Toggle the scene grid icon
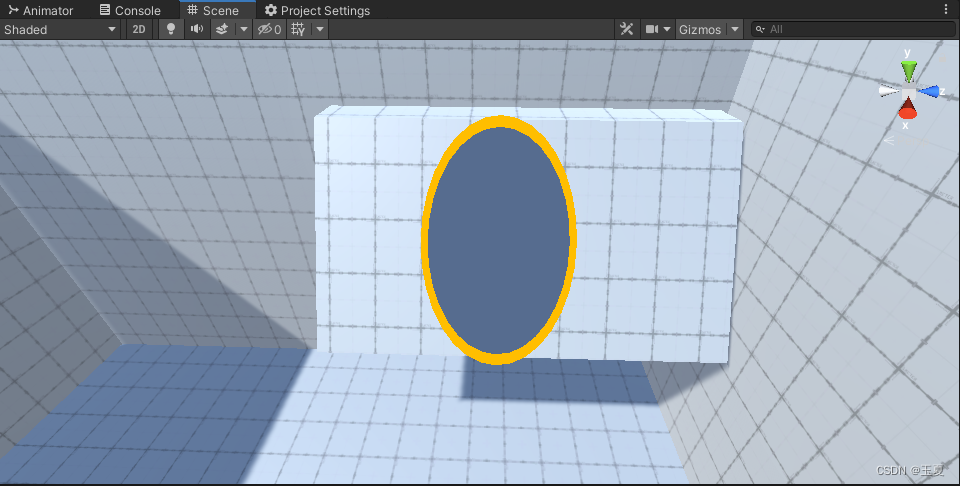 pos(298,29)
